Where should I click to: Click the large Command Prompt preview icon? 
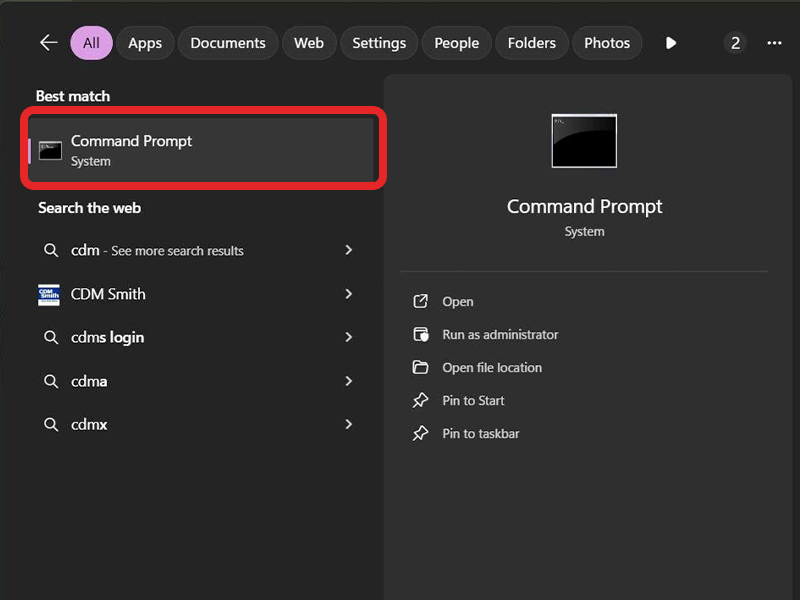point(584,141)
